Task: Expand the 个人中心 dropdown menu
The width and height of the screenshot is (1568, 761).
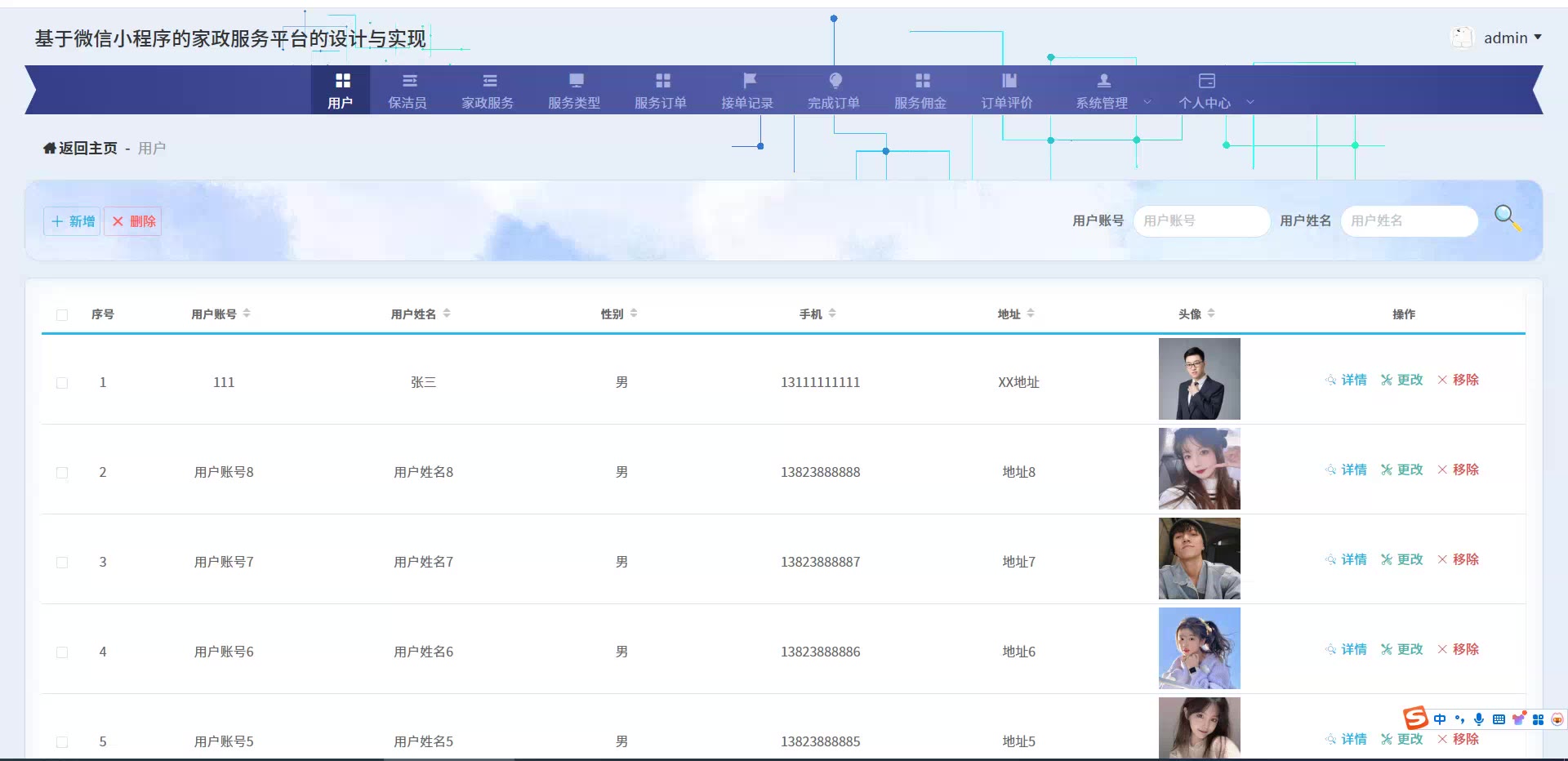Action: 1215,102
